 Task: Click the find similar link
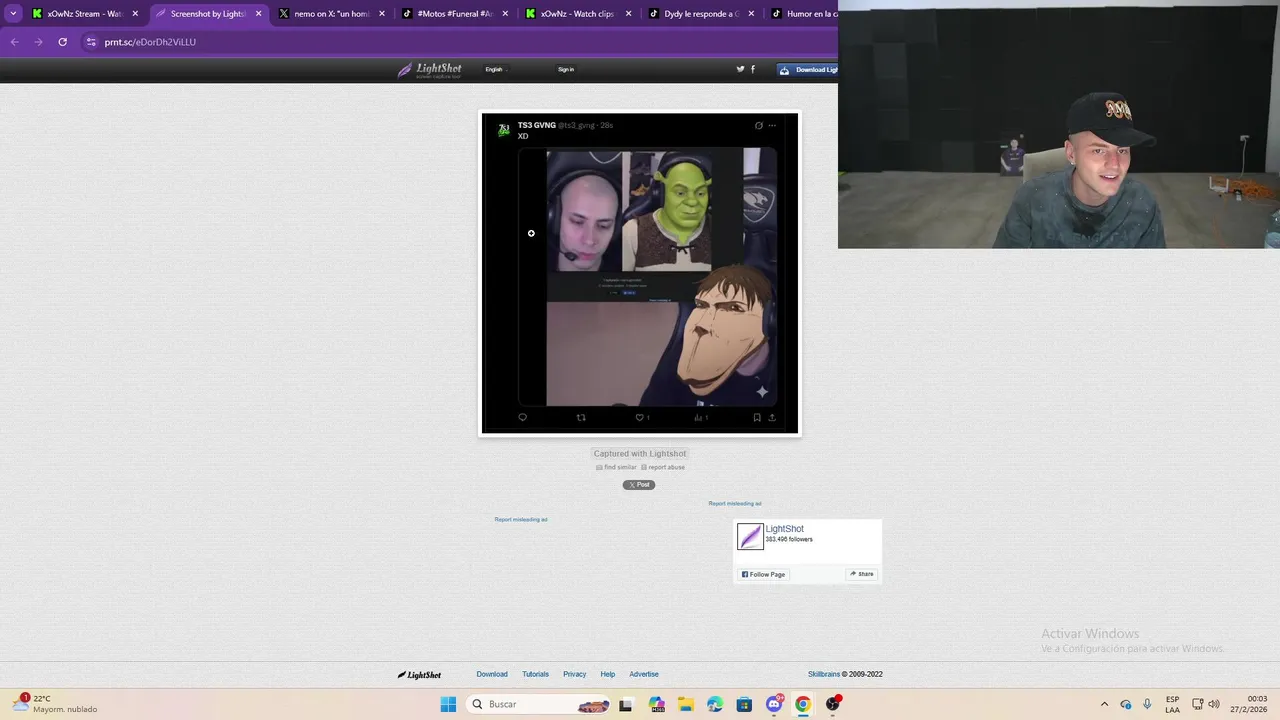coord(617,467)
